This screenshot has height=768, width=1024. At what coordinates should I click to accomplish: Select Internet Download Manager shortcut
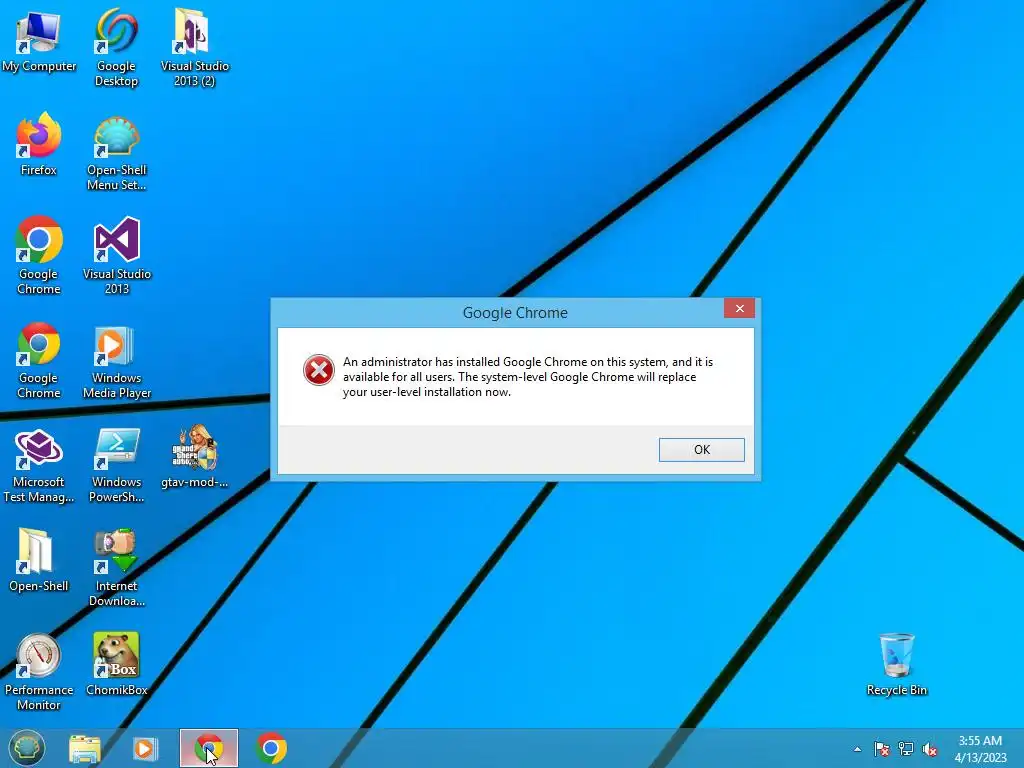pyautogui.click(x=116, y=568)
